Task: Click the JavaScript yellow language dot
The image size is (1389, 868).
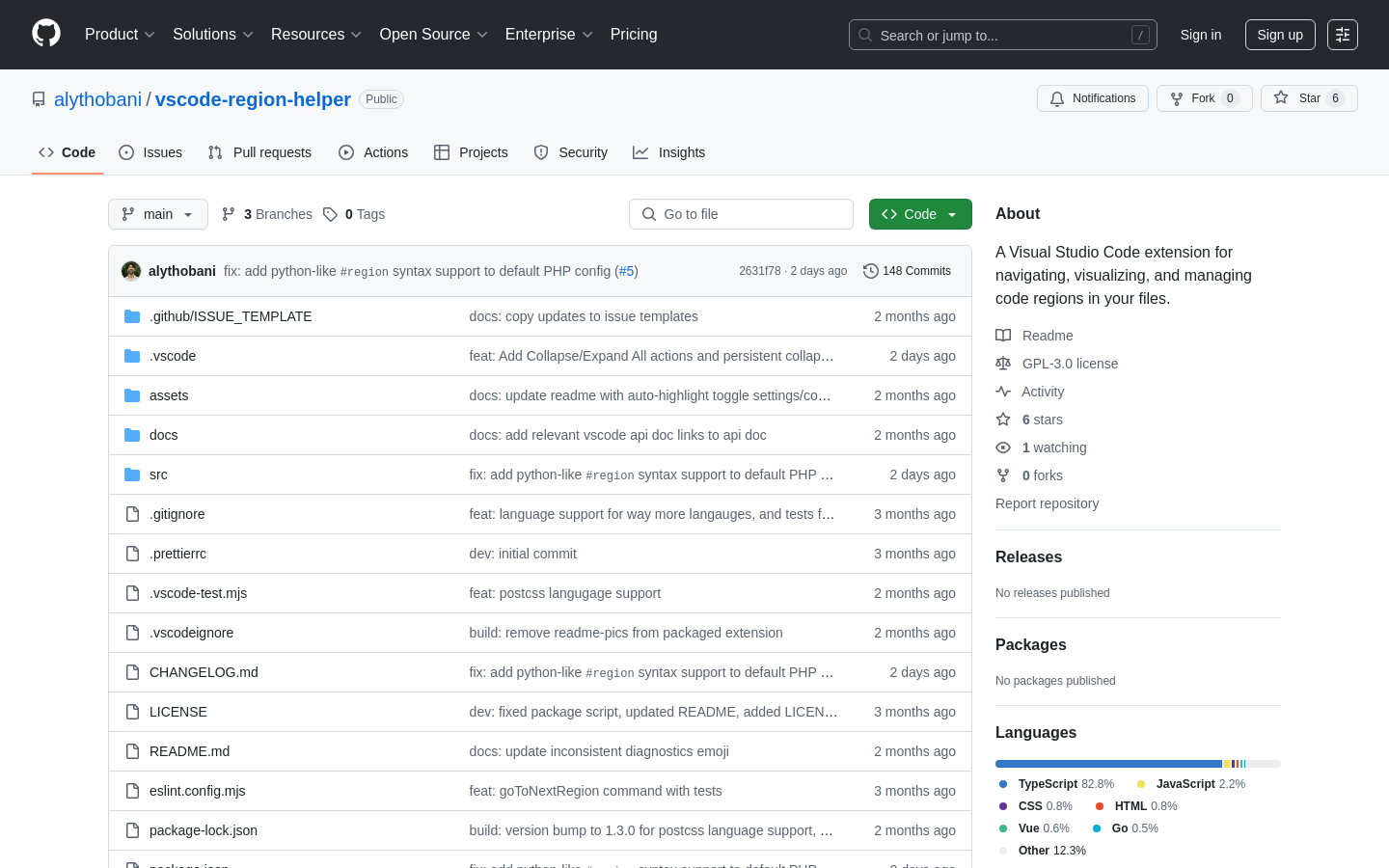Action: [1141, 784]
